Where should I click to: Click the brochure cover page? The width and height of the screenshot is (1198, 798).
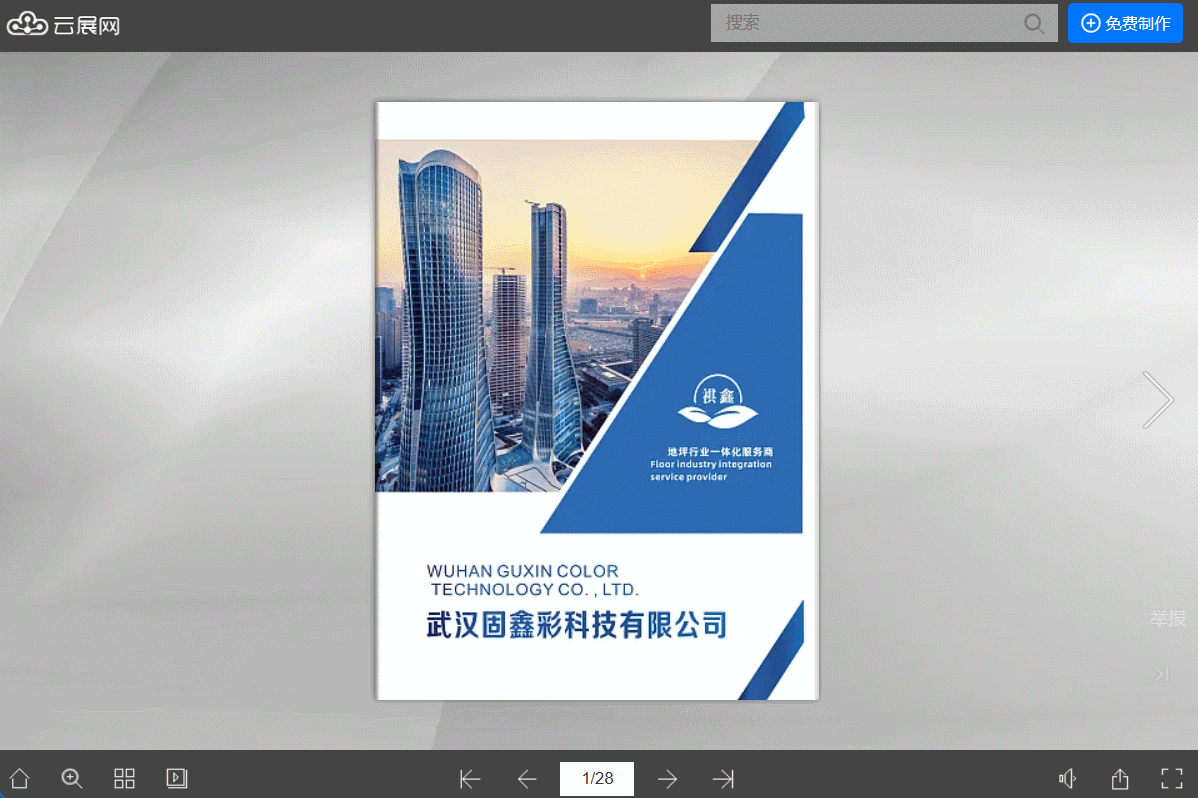597,400
